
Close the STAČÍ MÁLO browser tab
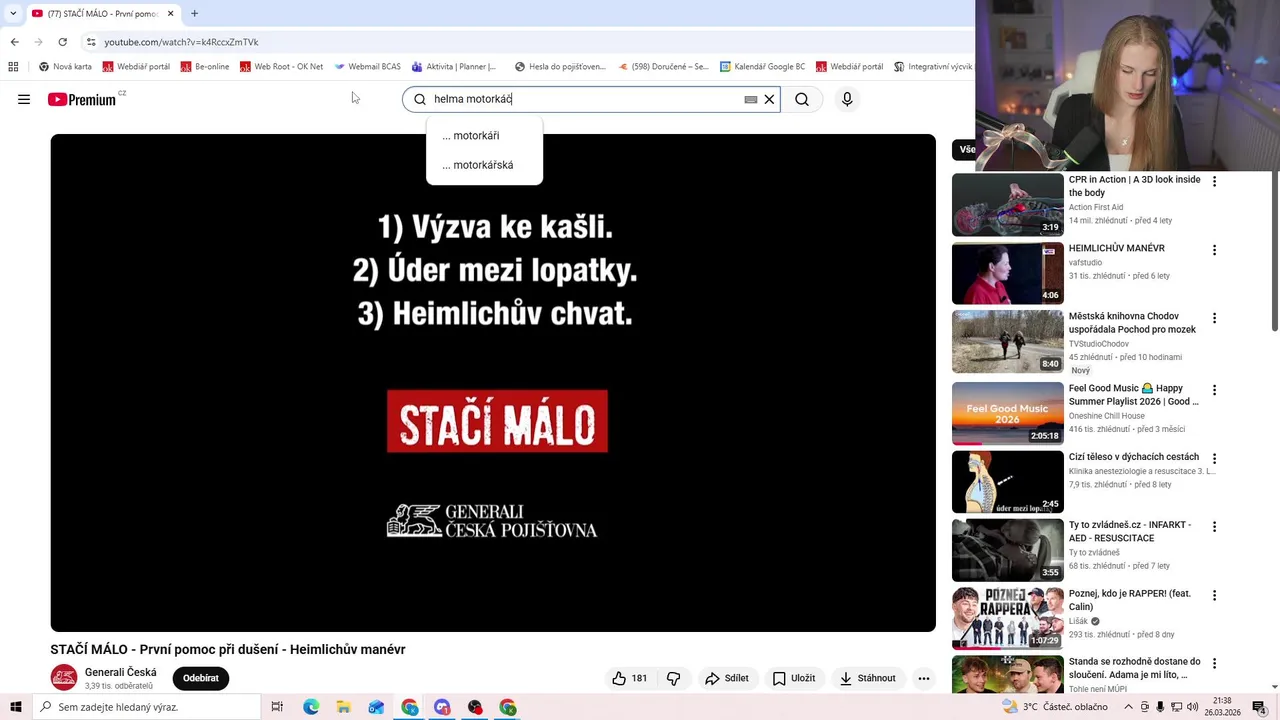(171, 14)
